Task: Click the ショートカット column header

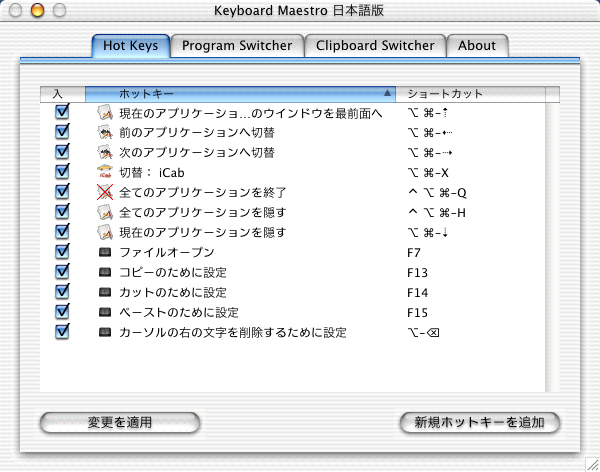Action: coord(470,94)
